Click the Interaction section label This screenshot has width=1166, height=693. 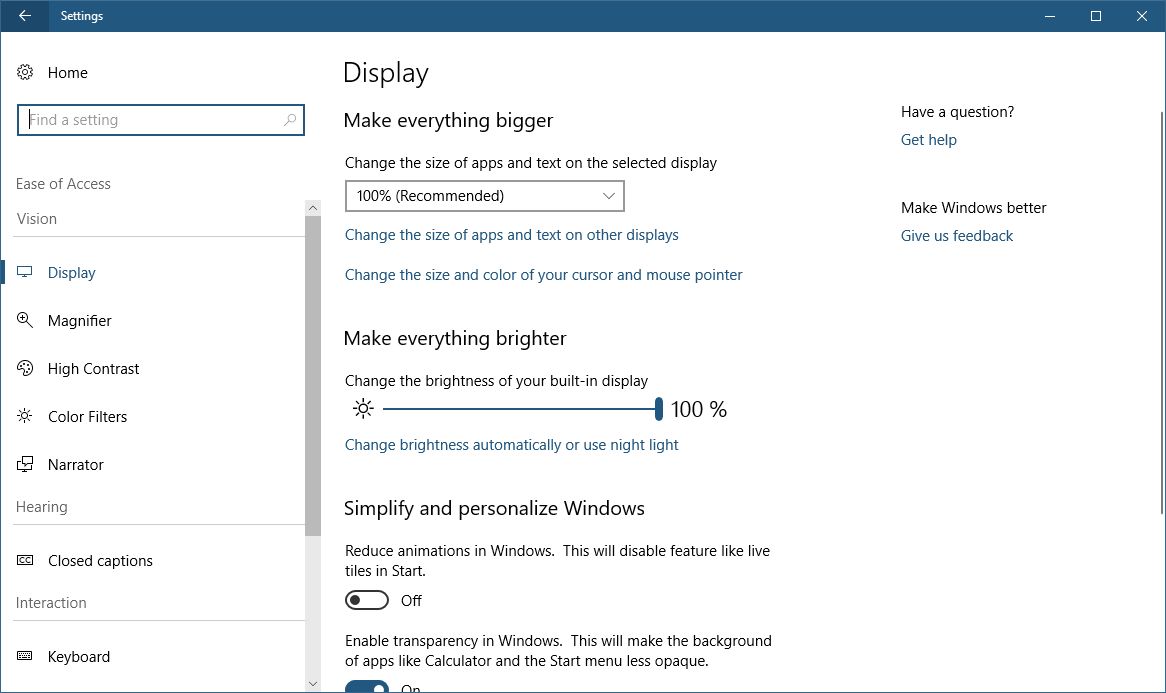[x=51, y=602]
